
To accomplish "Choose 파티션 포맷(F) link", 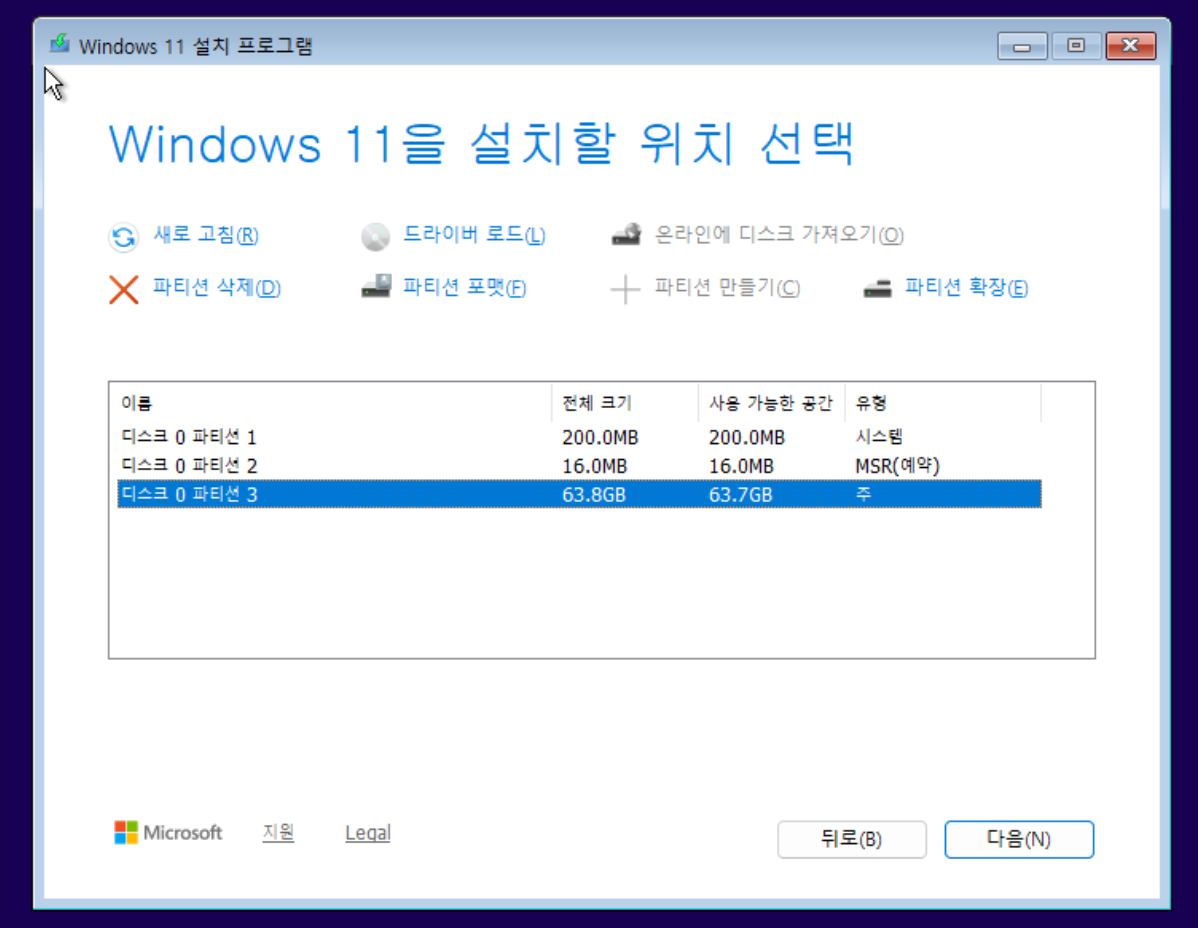I will (x=465, y=287).
